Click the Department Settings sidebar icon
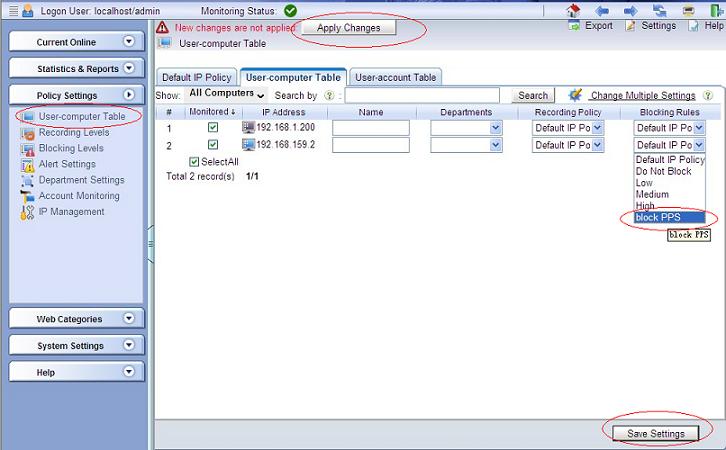726x450 pixels. pyautogui.click(x=28, y=181)
